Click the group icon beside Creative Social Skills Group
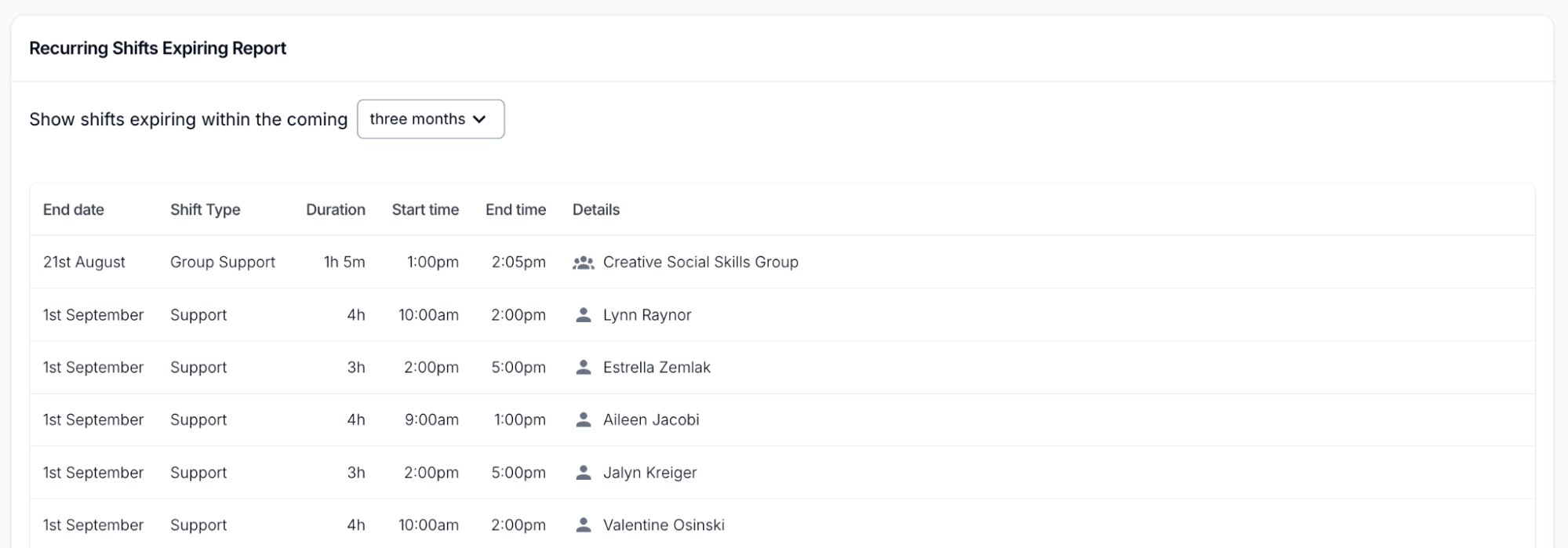Screen dimensions: 1568x548 coord(583,263)
